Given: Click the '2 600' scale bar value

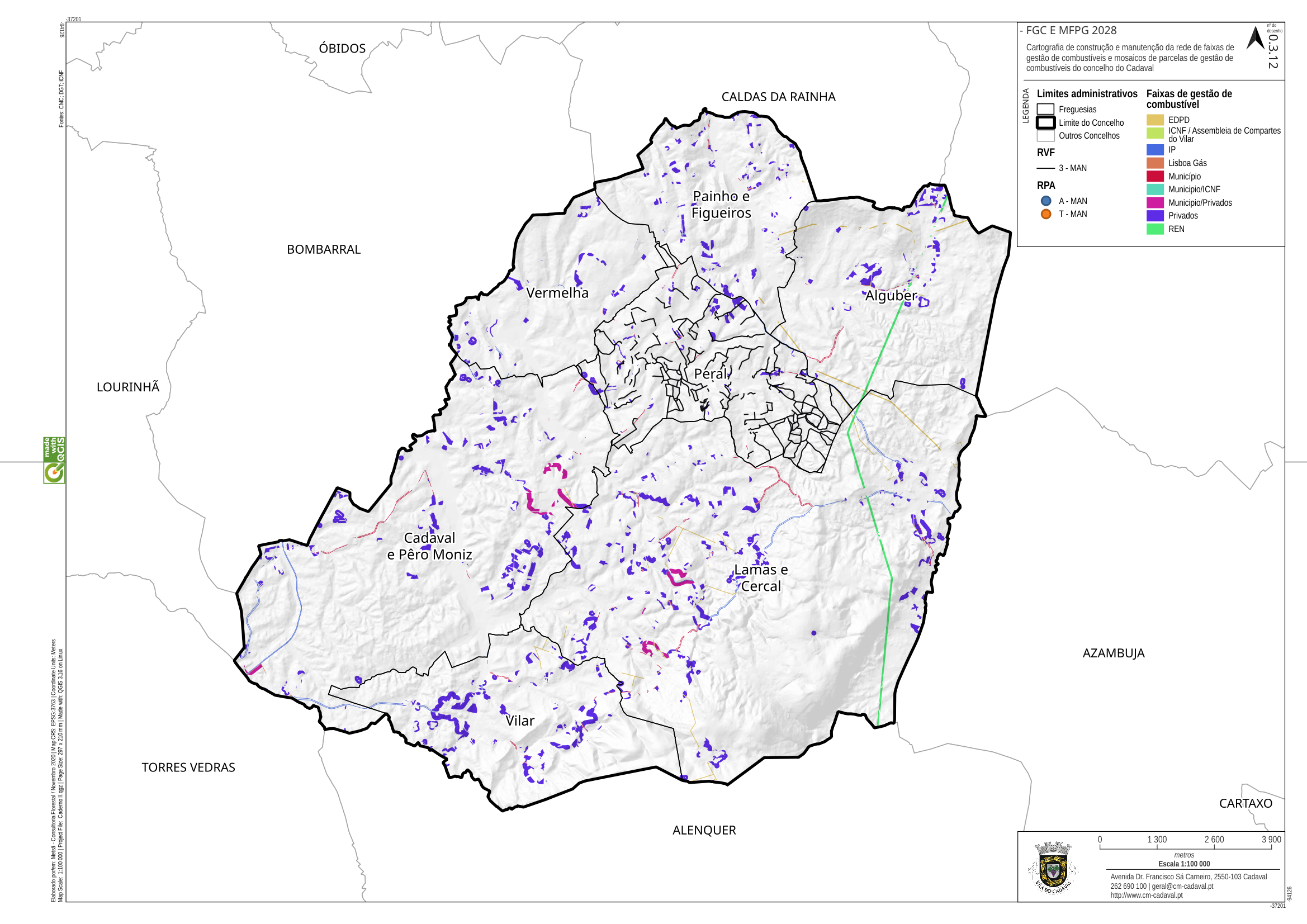Looking at the screenshot, I should pos(1214,839).
